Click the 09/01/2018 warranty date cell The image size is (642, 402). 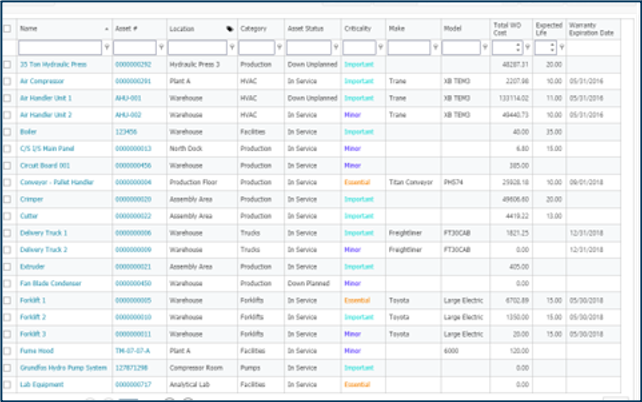coord(586,182)
